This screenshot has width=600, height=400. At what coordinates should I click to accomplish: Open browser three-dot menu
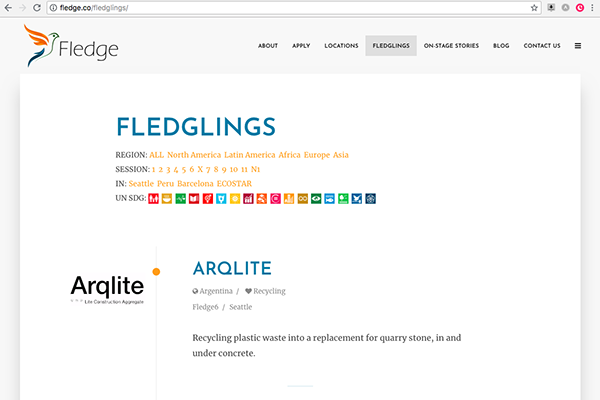(592, 8)
